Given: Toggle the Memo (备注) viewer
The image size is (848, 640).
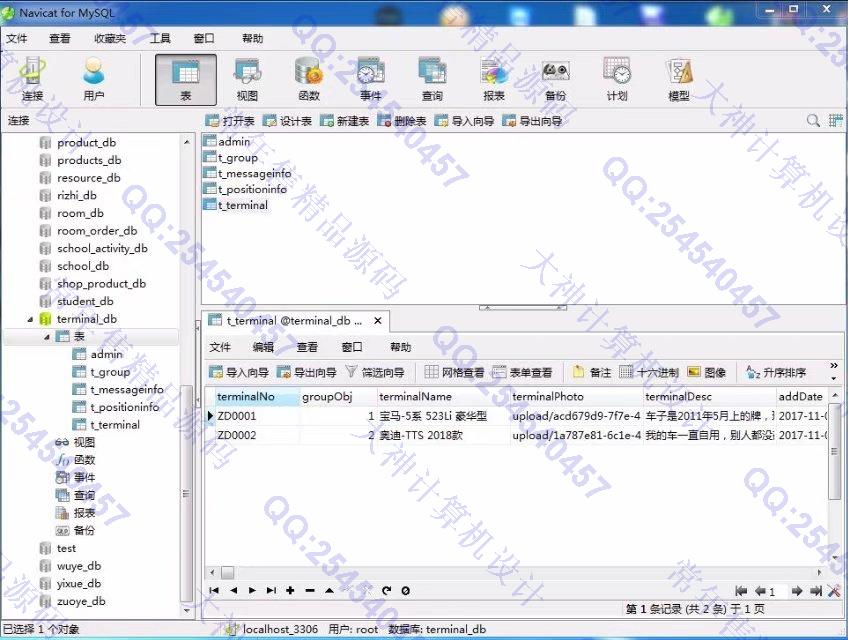Looking at the screenshot, I should pyautogui.click(x=592, y=372).
